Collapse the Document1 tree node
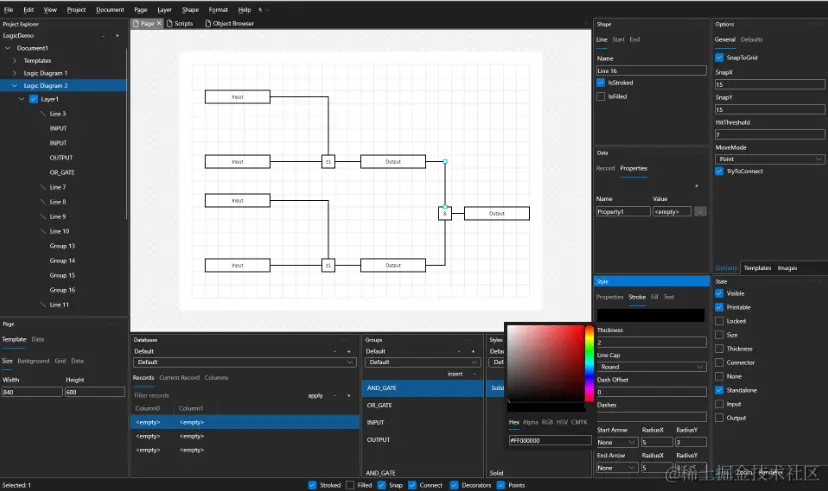 click(8, 48)
